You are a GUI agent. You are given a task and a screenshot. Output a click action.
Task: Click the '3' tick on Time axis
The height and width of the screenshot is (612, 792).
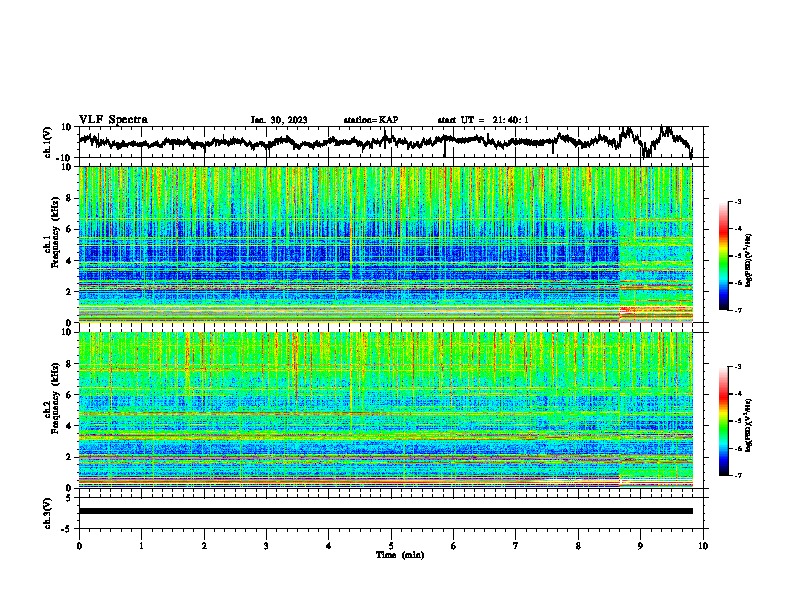(x=266, y=546)
